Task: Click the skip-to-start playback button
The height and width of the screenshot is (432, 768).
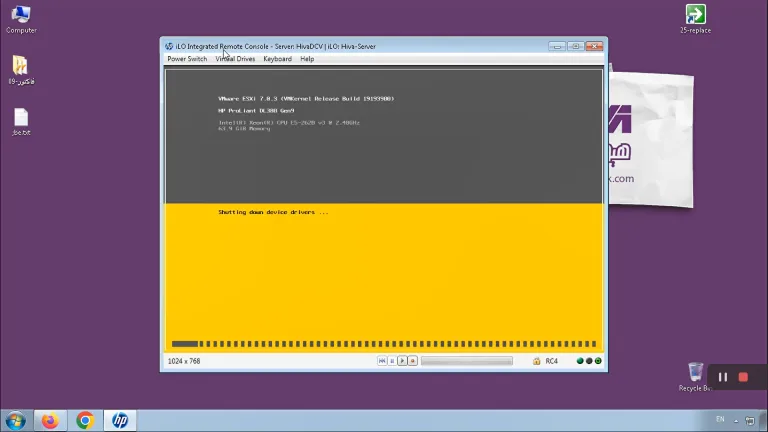Action: pos(382,361)
